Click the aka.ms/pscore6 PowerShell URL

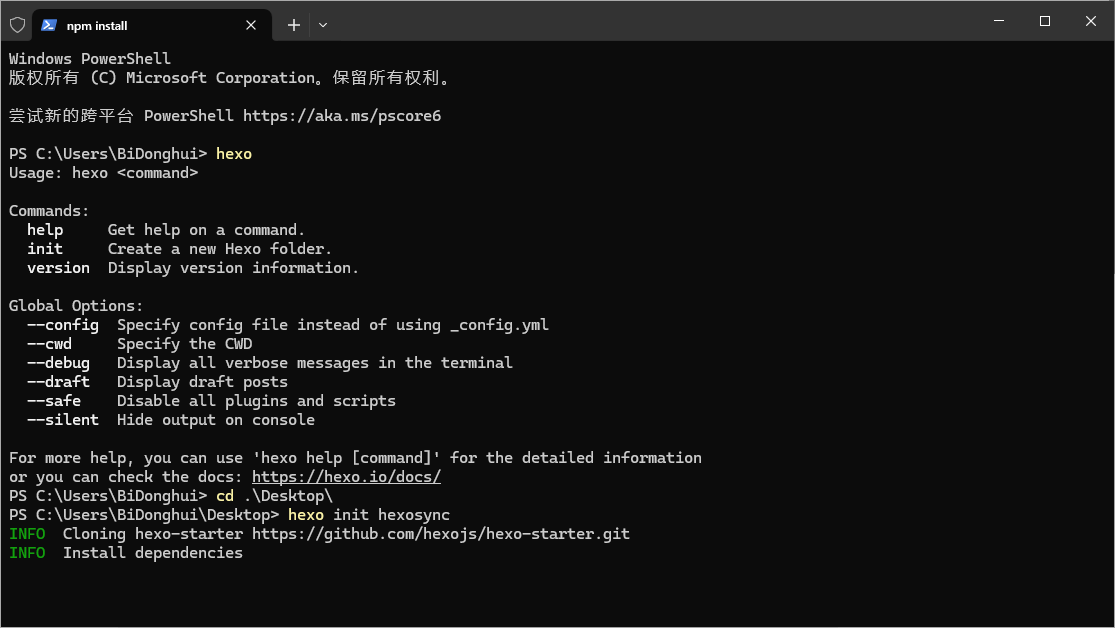[x=341, y=116]
